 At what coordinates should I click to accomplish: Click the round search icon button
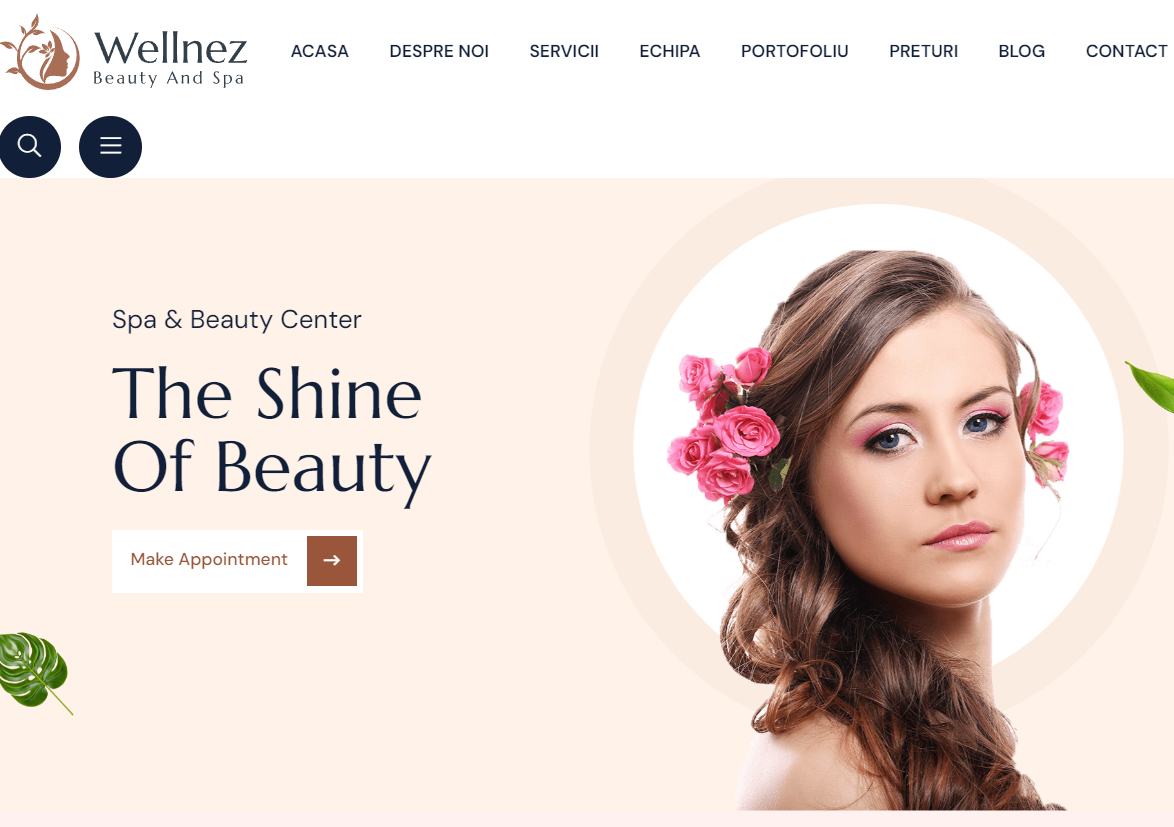click(30, 147)
